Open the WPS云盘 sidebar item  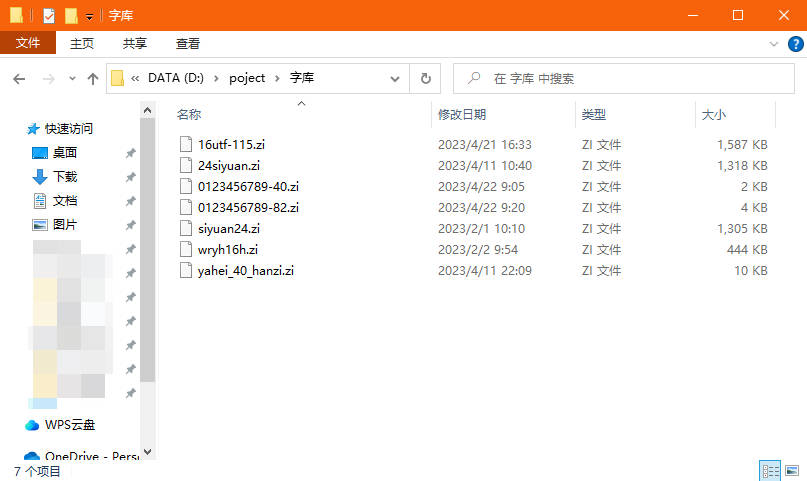[x=70, y=425]
